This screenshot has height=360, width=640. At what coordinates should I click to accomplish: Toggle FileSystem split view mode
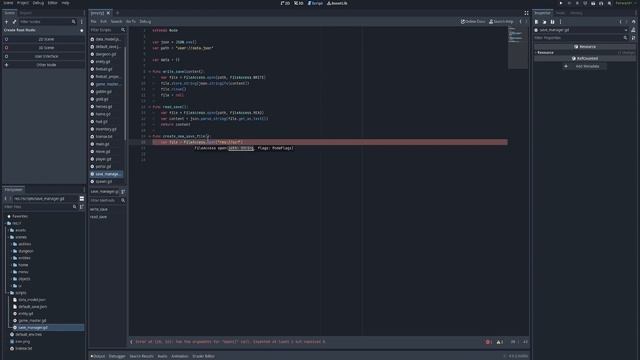point(82,199)
